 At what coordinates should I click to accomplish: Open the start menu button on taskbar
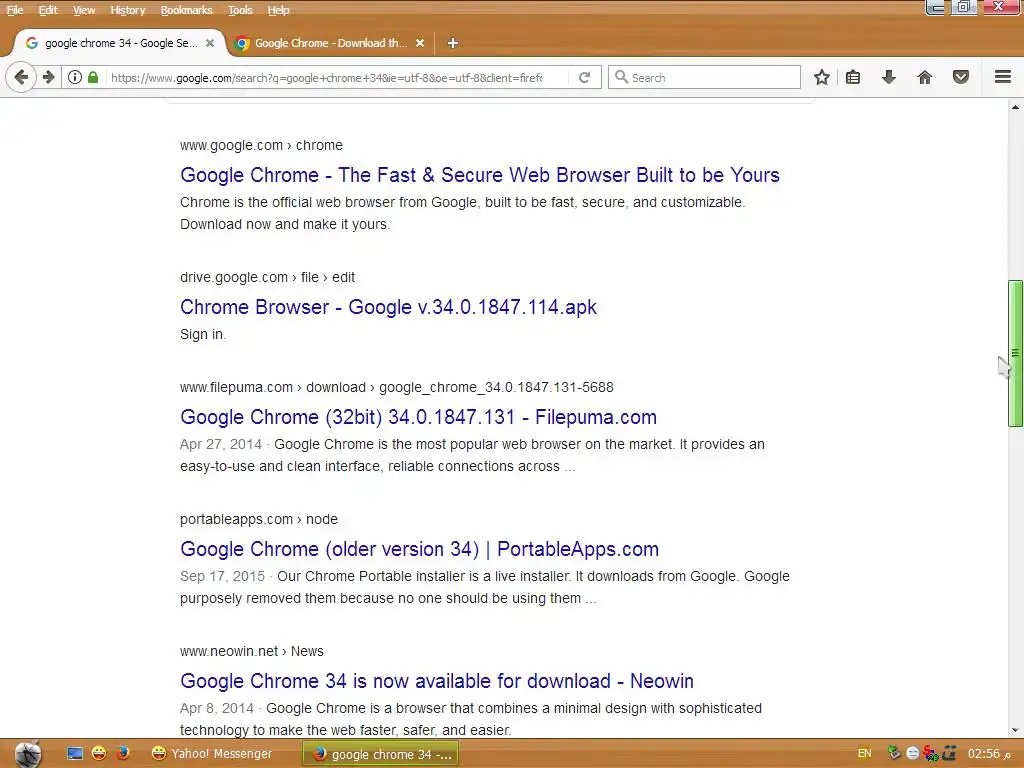click(28, 754)
